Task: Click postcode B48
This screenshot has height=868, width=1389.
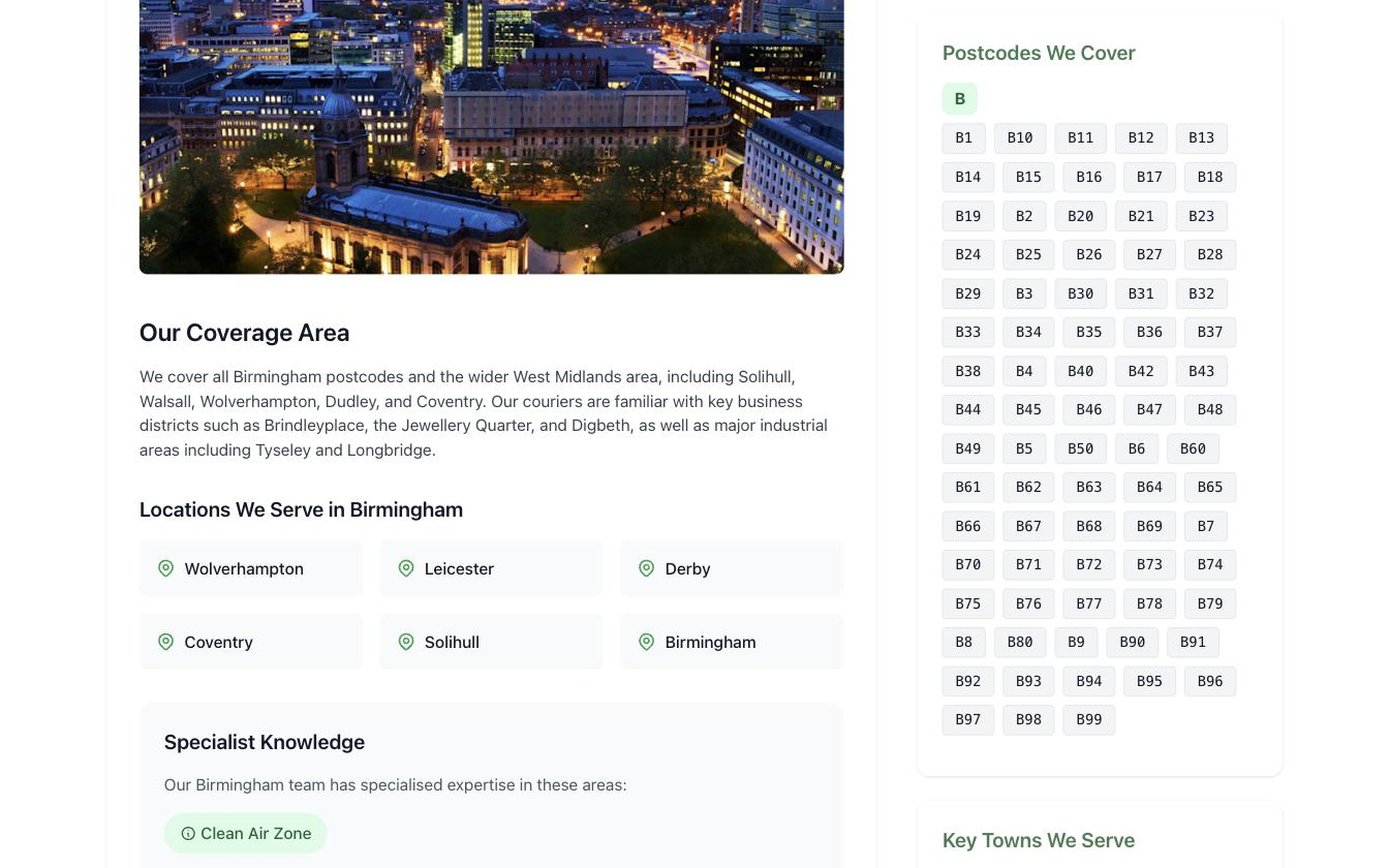Action: coord(1210,409)
